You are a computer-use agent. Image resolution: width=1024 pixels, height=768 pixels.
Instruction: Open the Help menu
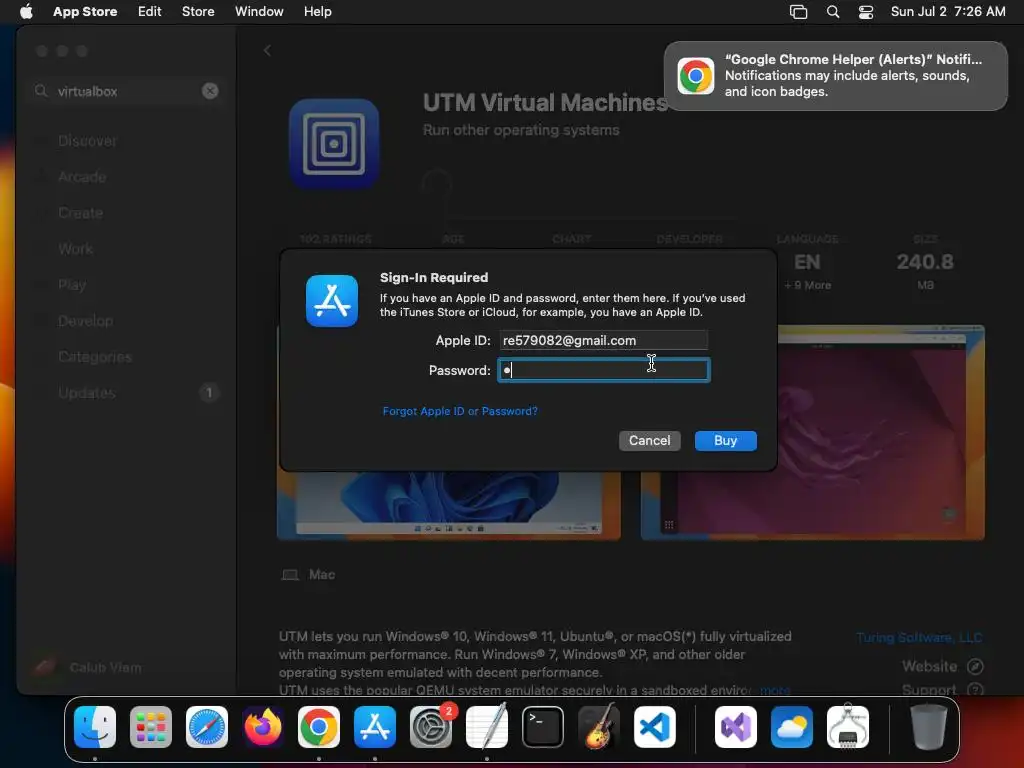click(317, 11)
